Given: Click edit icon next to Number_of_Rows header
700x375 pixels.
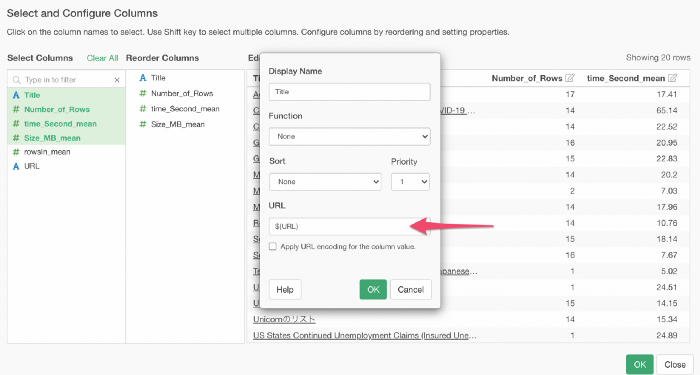Looking at the screenshot, I should click(570, 78).
